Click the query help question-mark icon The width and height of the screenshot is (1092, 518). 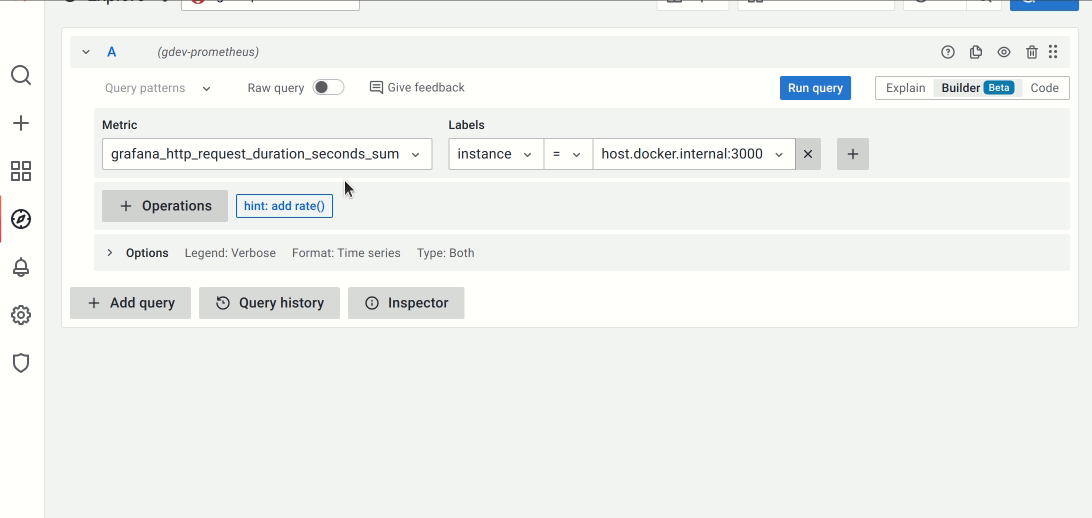click(x=948, y=52)
